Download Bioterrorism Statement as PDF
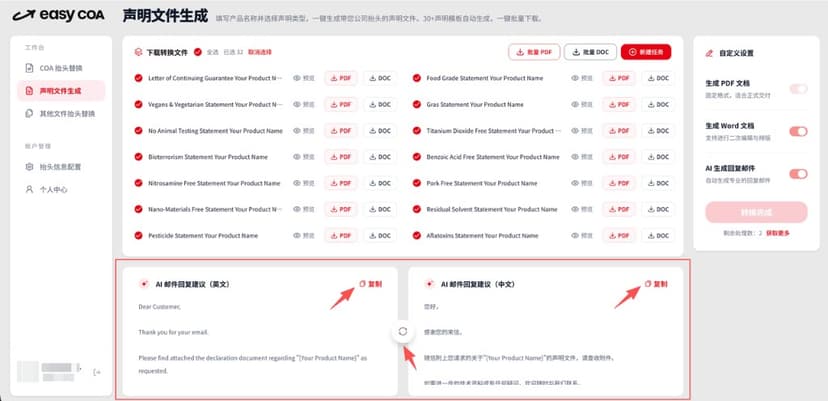828x401 pixels. pos(341,157)
